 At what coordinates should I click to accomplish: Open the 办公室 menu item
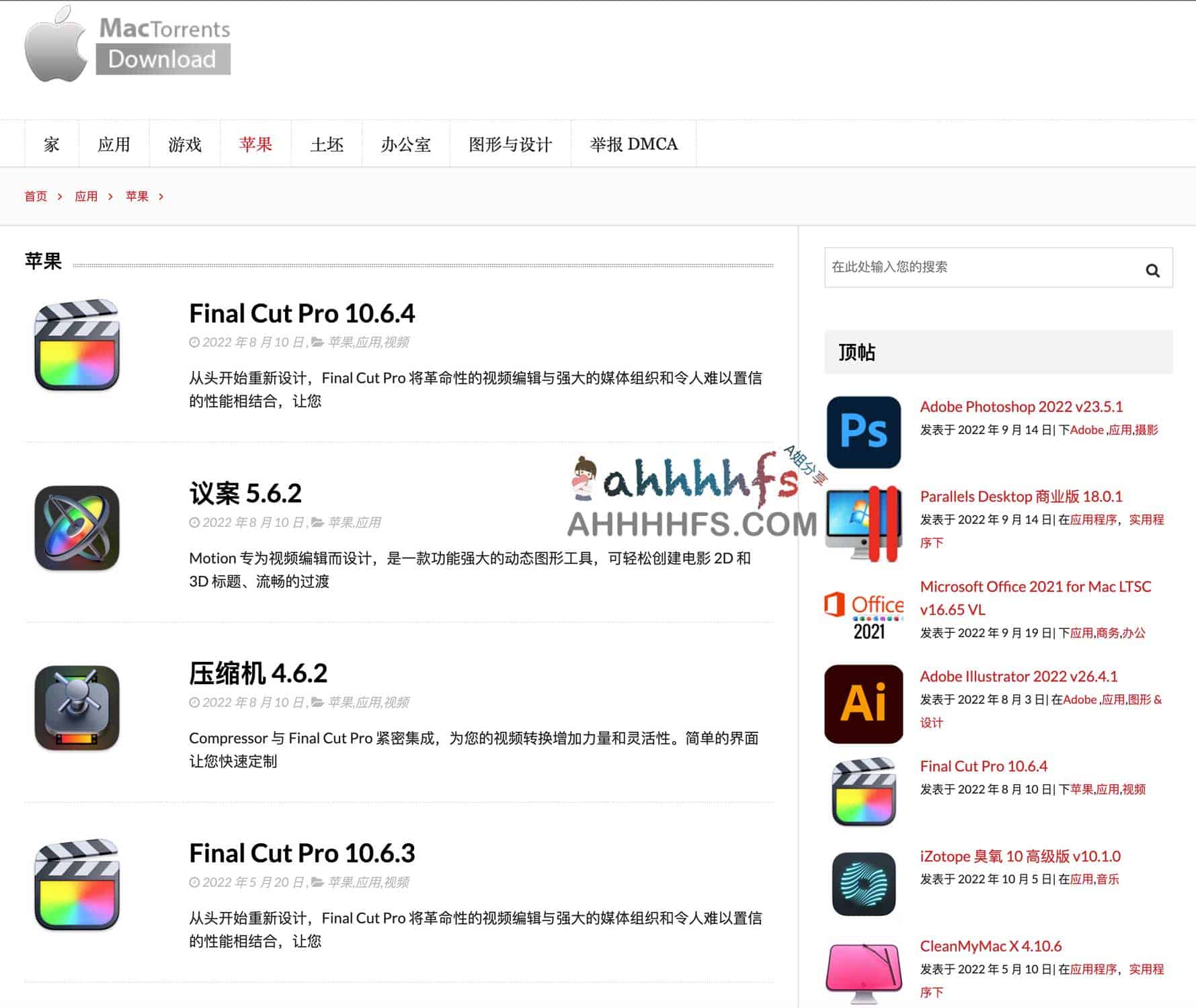405,144
